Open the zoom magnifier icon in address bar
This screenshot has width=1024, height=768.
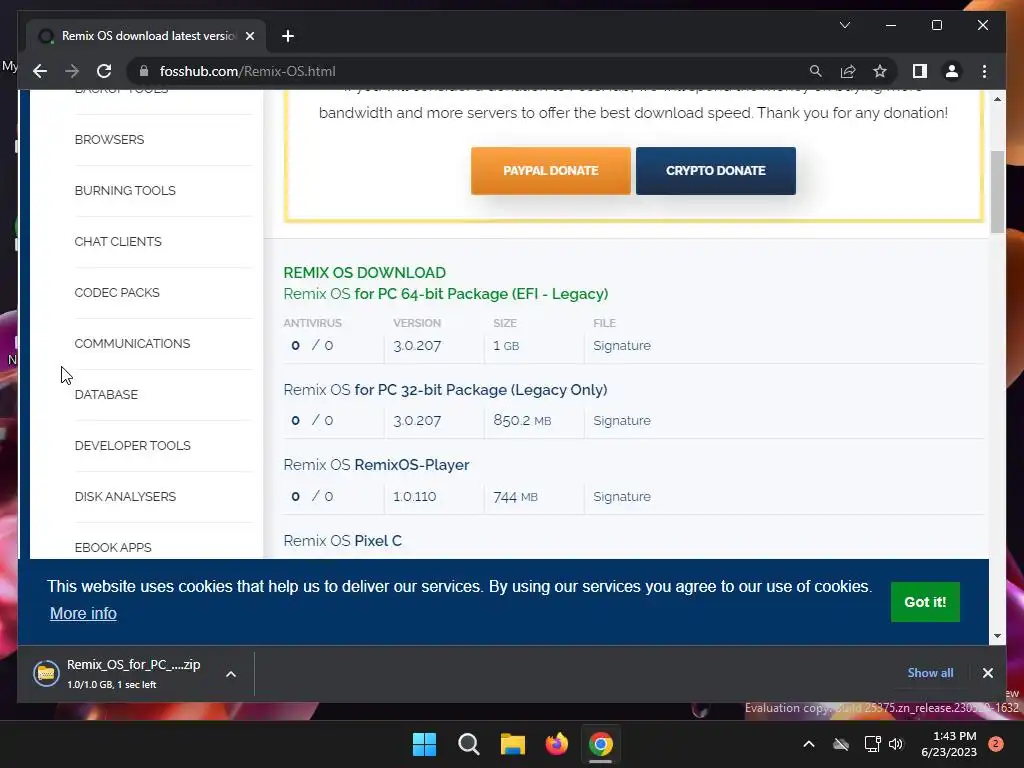pyautogui.click(x=816, y=71)
